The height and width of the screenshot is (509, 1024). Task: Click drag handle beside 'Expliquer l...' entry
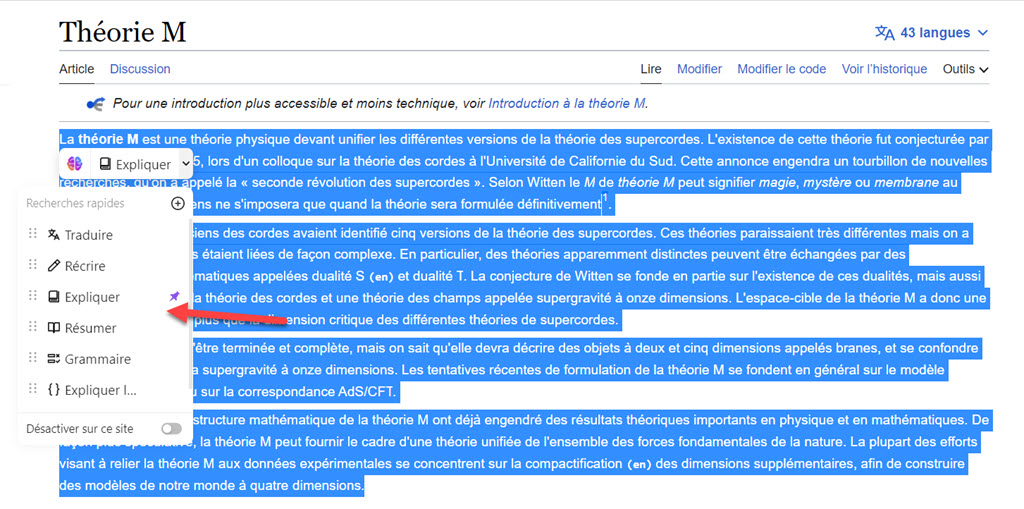[x=33, y=389]
